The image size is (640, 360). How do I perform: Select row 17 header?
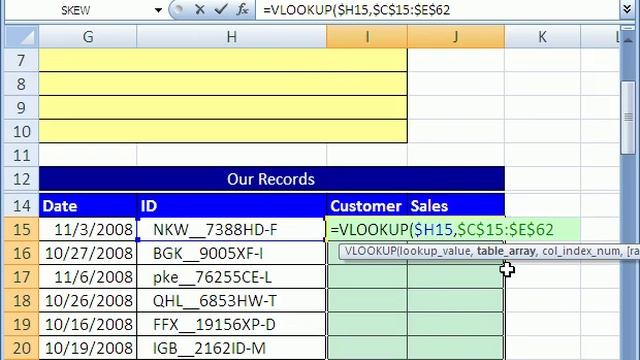click(22, 277)
